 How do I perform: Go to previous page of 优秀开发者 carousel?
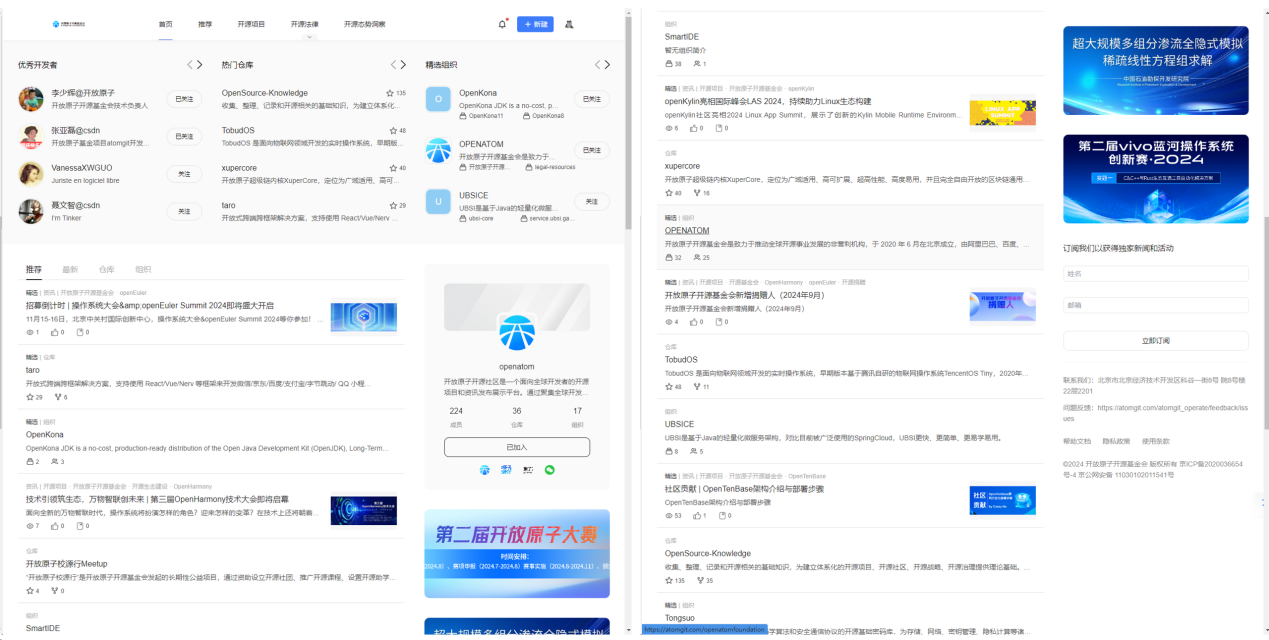point(190,65)
